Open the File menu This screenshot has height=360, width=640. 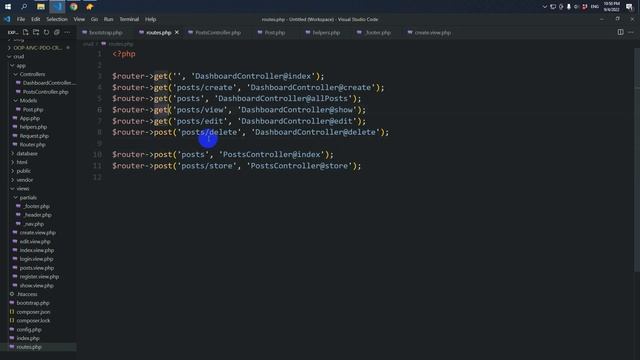coord(21,19)
